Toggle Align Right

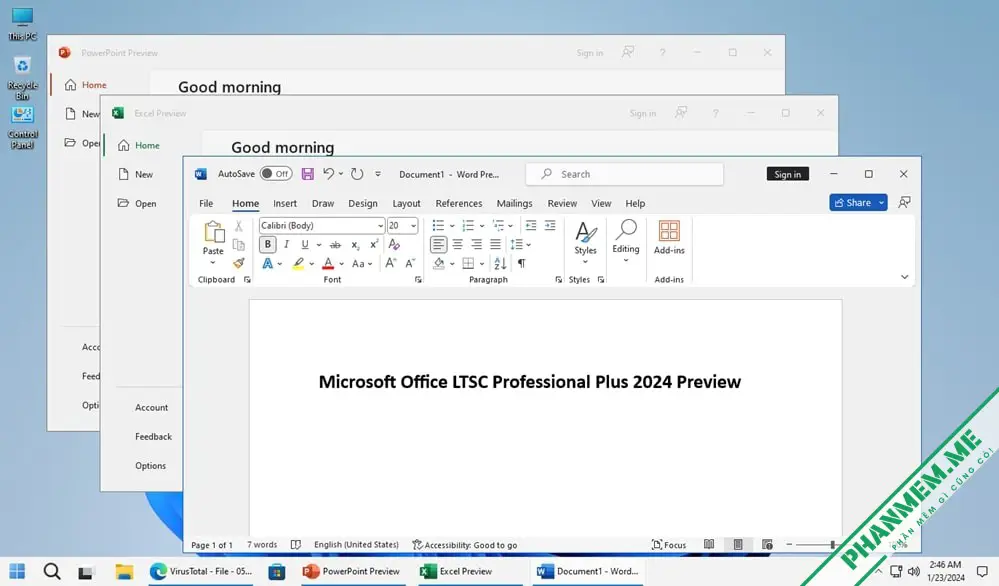tap(477, 245)
